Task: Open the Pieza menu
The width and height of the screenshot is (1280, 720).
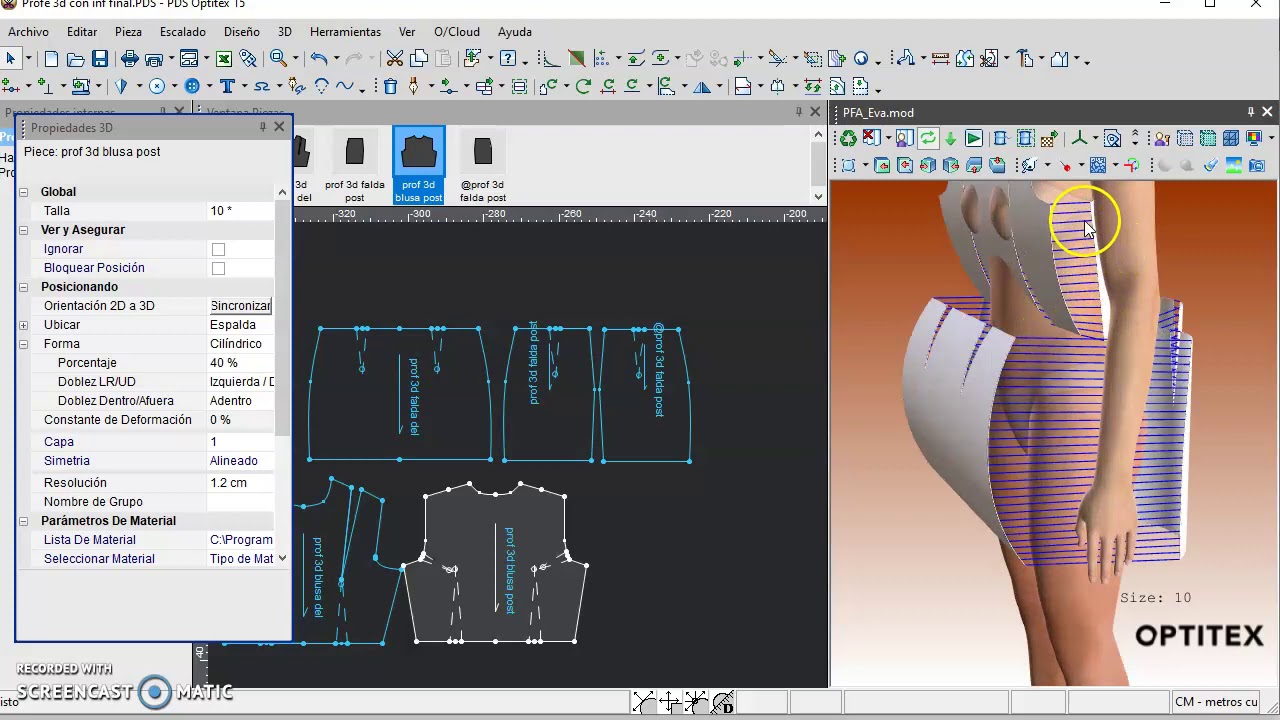Action: [128, 32]
